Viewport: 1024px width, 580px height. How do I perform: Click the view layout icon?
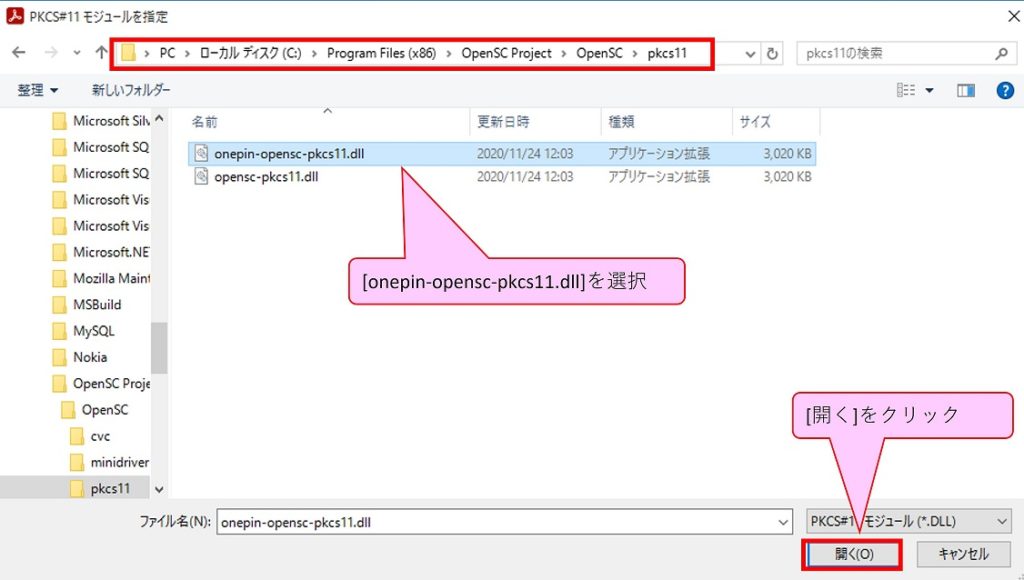906,90
